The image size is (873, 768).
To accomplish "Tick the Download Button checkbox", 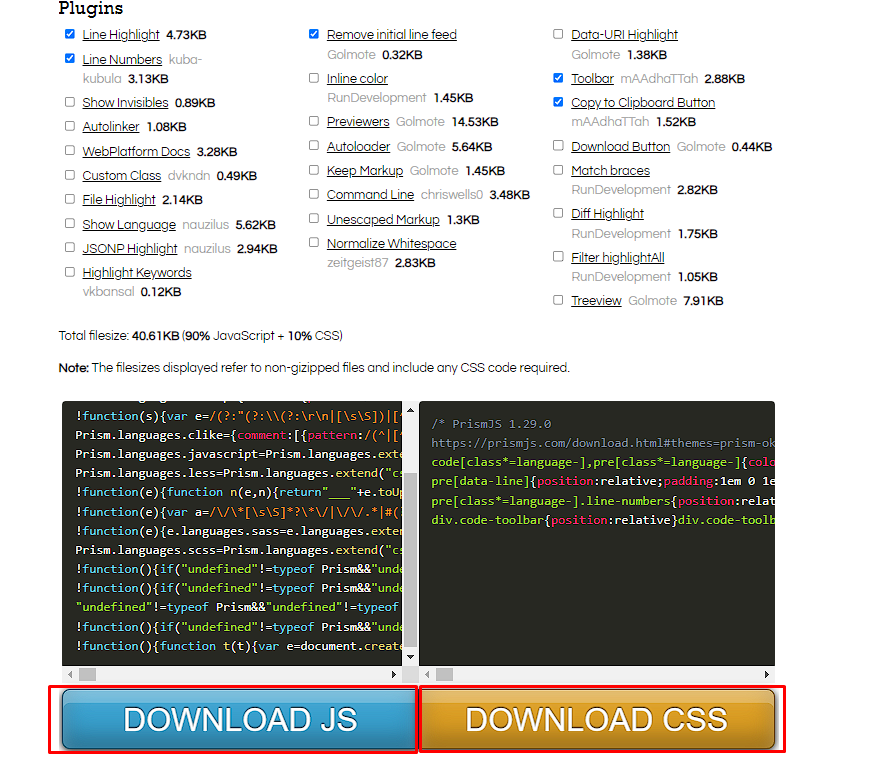I will pyautogui.click(x=558, y=145).
